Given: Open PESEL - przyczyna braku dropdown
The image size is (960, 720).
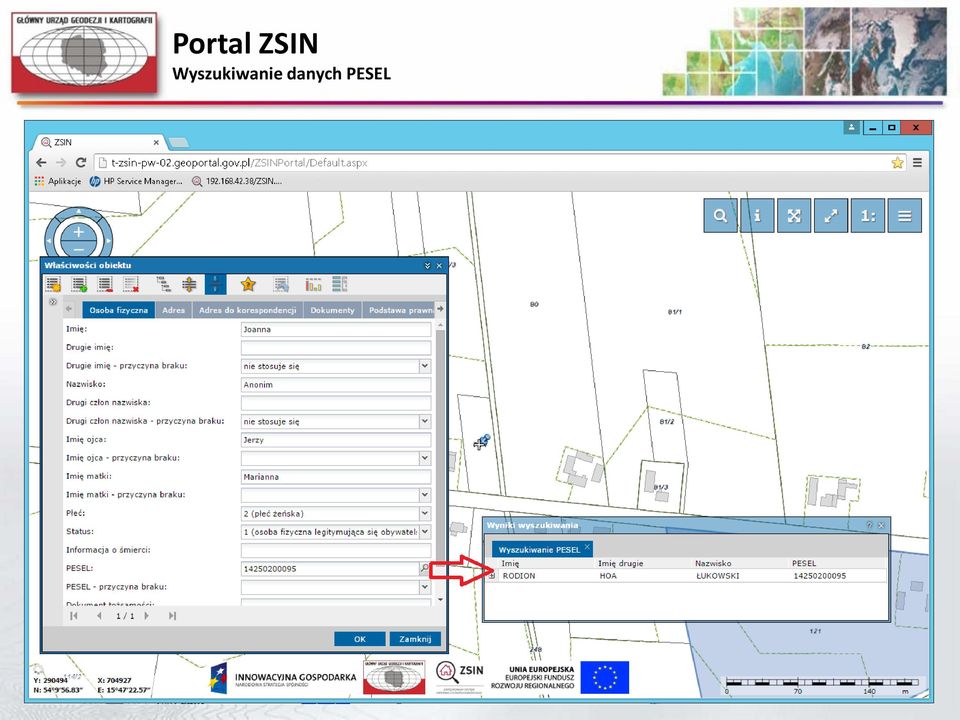Looking at the screenshot, I should 424,587.
